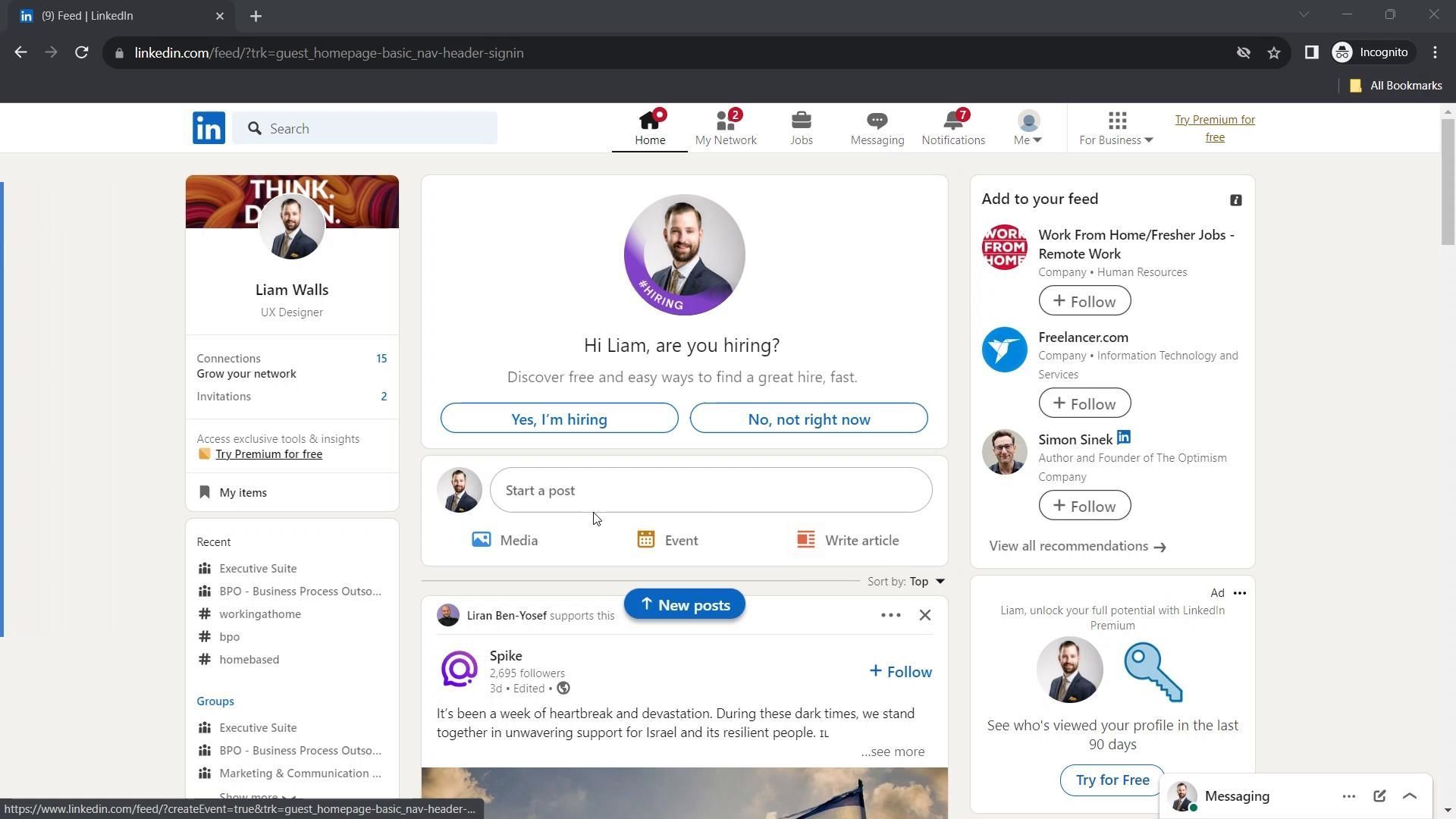Screen dimensions: 1456x819
Task: Open post options three-dot menu
Action: click(x=890, y=615)
